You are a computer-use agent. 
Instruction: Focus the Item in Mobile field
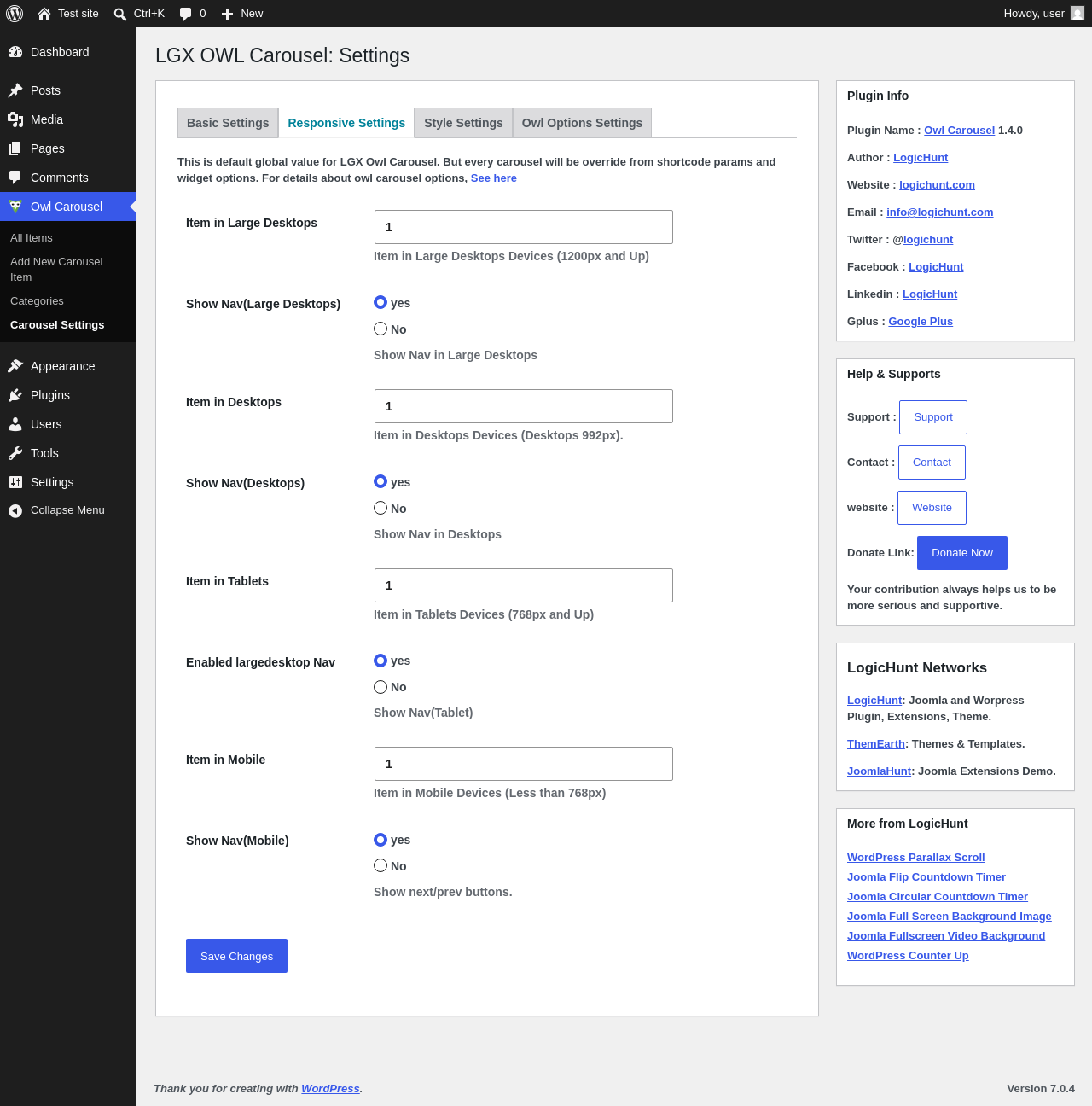pyautogui.click(x=524, y=764)
